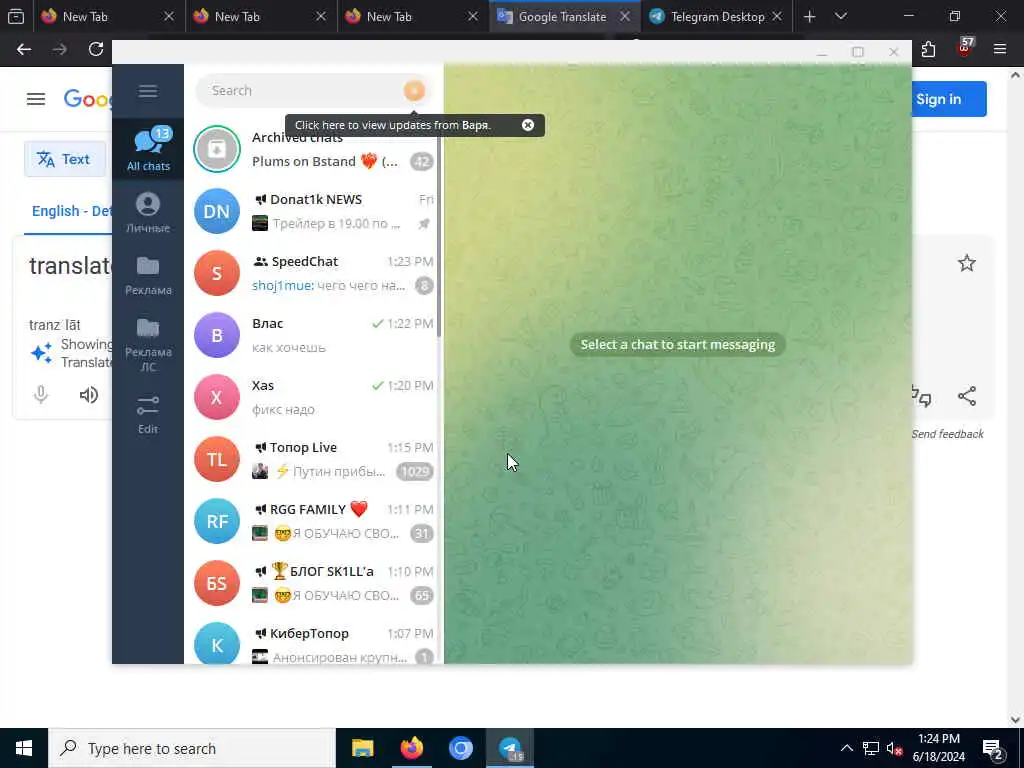
Task: Click the DN avatar of Donat1k NEWS
Action: [217, 211]
